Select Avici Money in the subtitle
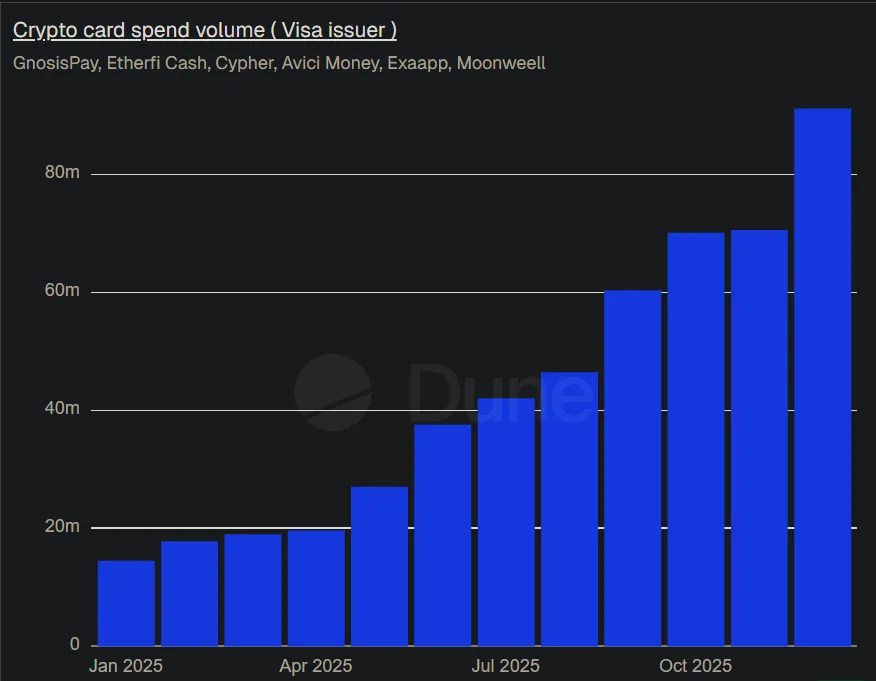This screenshot has height=681, width=876. pos(331,62)
